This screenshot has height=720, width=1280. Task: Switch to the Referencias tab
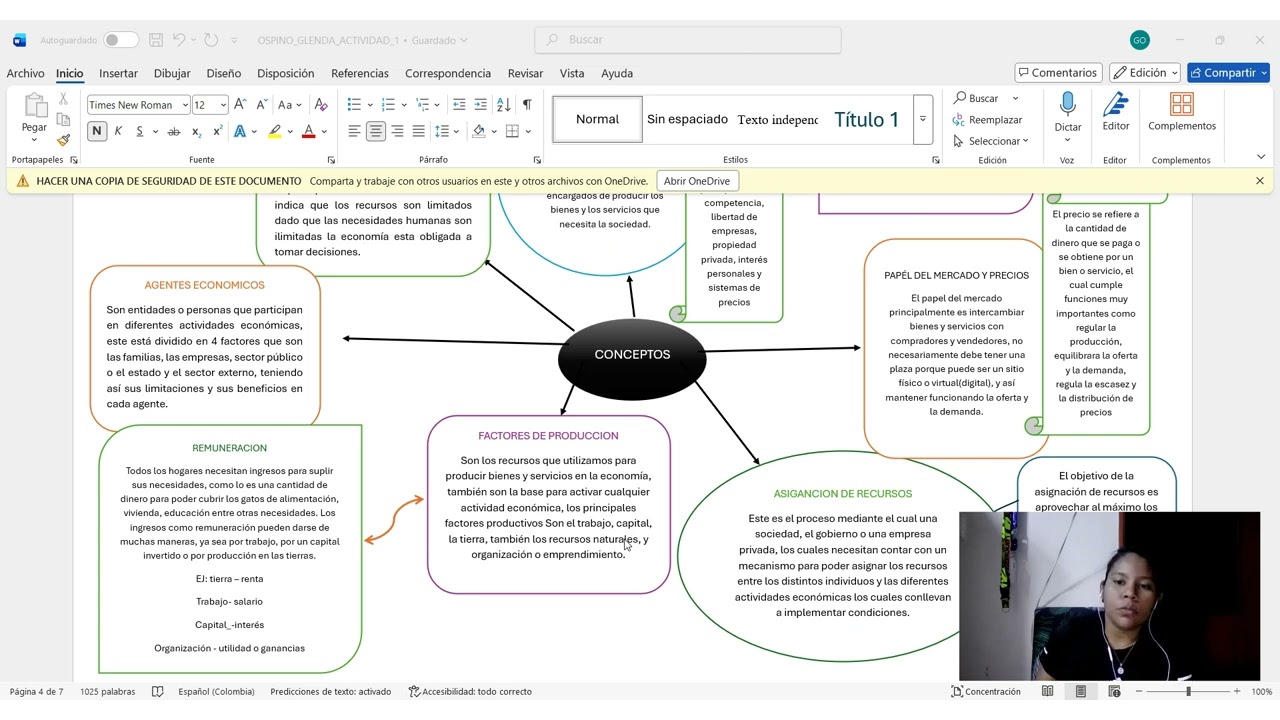(360, 73)
